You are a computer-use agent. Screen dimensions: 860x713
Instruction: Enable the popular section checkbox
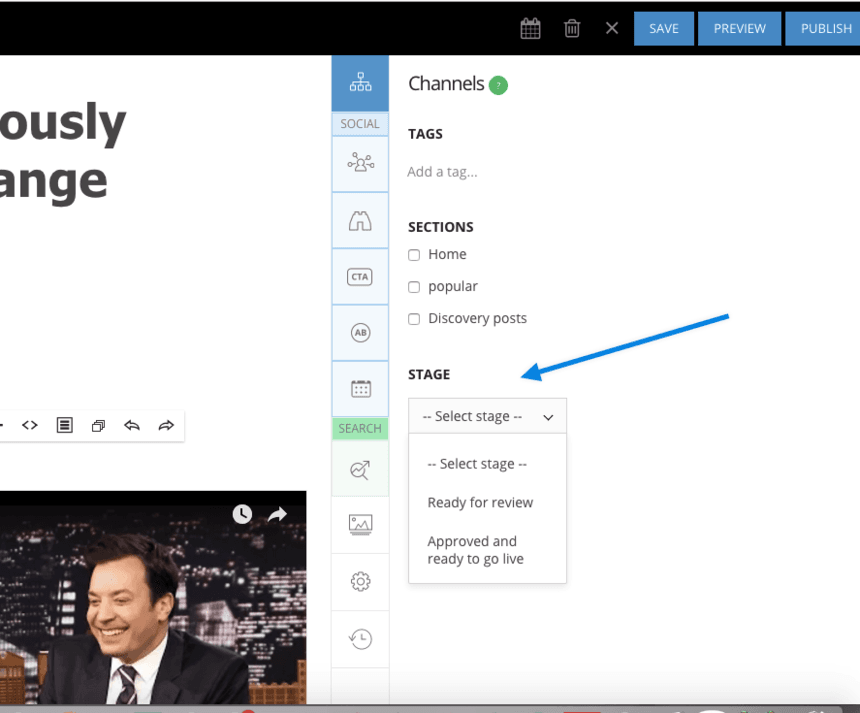click(414, 287)
